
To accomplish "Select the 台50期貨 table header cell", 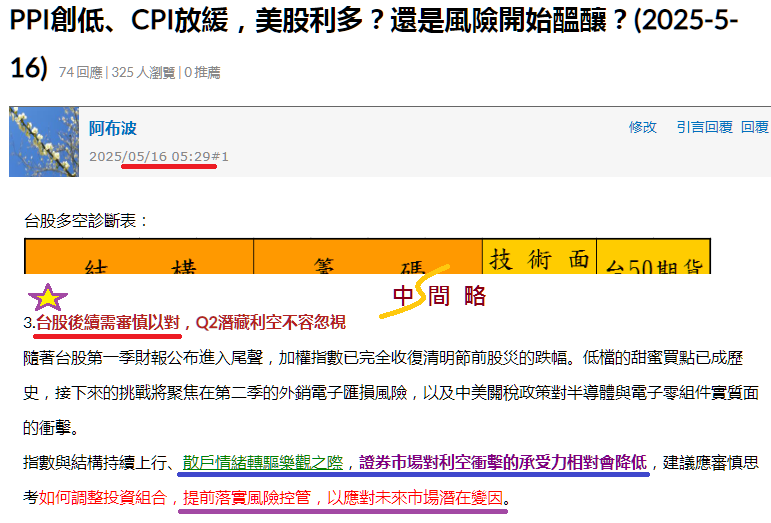I will 653,267.
